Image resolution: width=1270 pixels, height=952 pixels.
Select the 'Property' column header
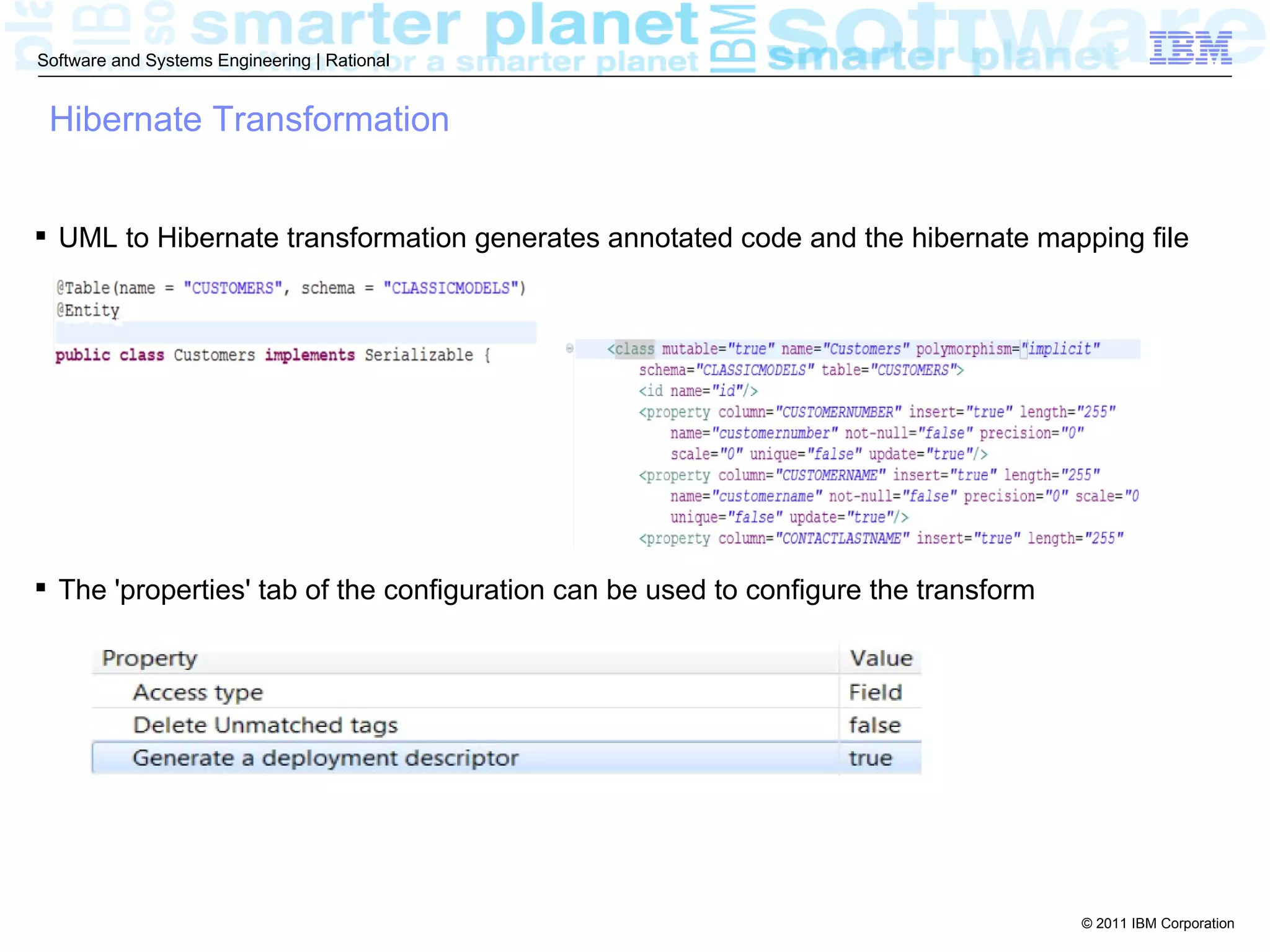coord(149,658)
